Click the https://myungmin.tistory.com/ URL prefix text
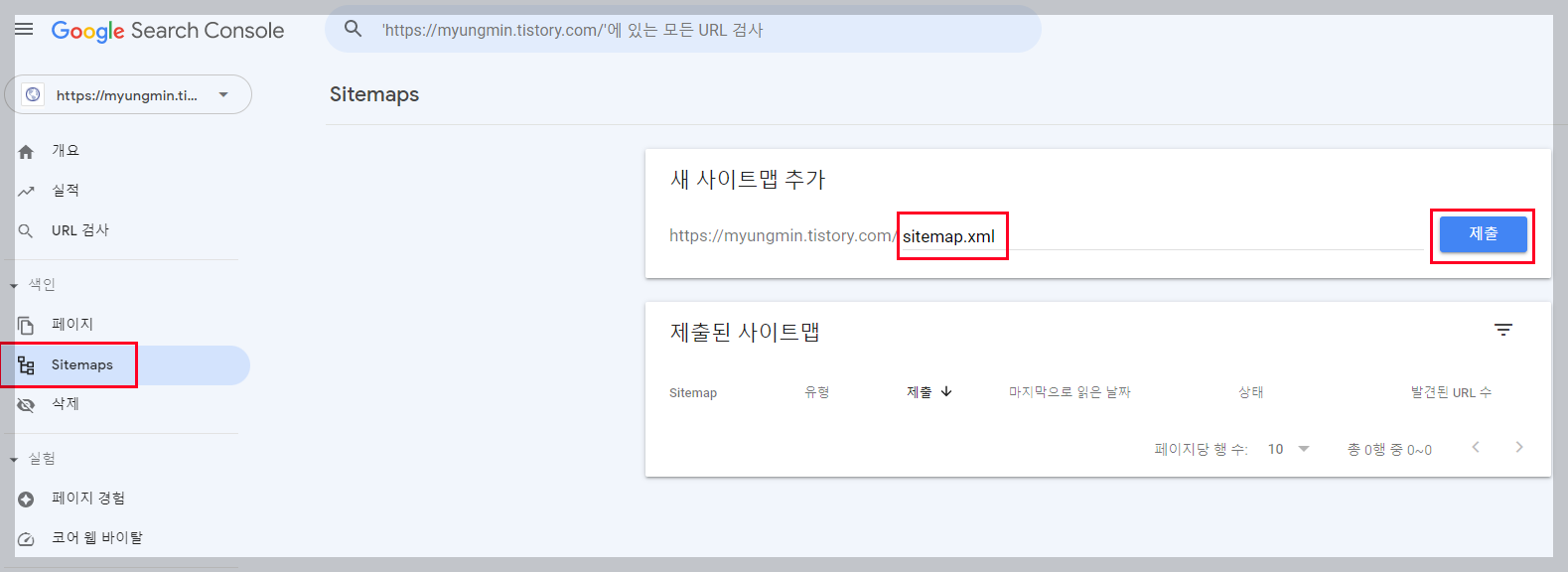The image size is (1568, 572). (x=783, y=236)
